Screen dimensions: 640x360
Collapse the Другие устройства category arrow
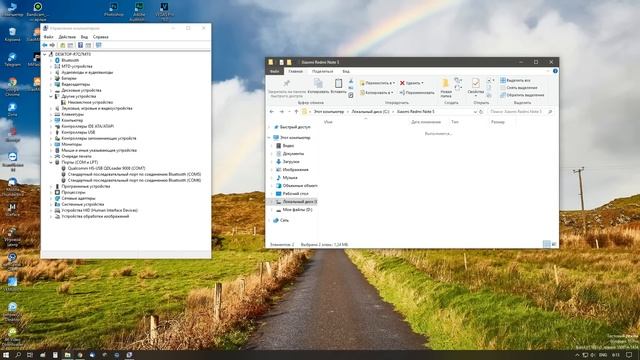tap(51, 96)
